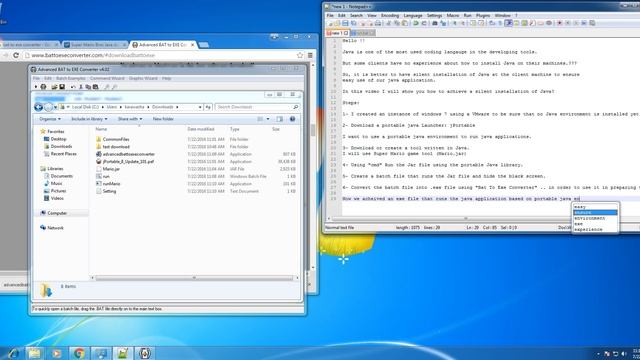Screen dimensions: 640x360
Task: Open the Language menu in Notepad++
Action: [413, 16]
